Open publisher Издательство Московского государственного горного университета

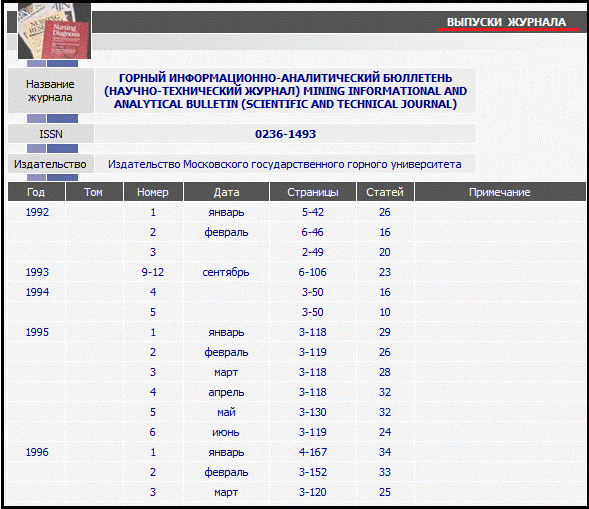[x=285, y=164]
